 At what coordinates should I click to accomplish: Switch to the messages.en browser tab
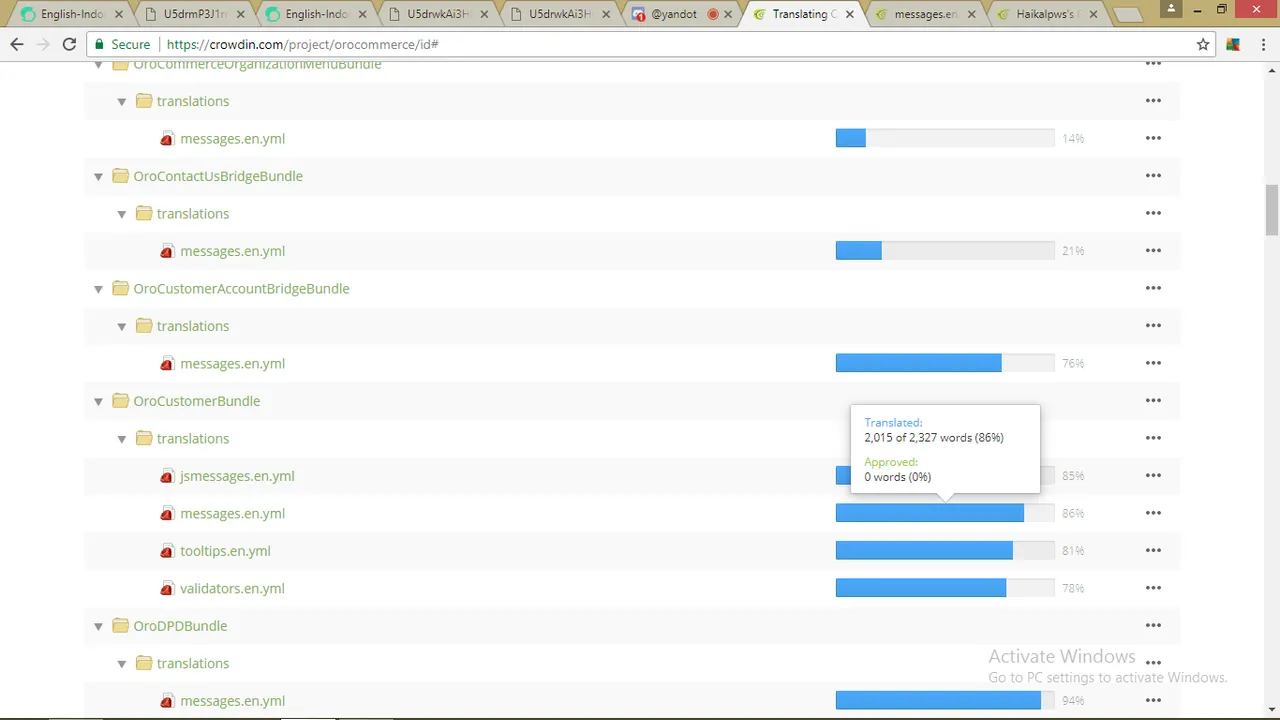tap(925, 14)
